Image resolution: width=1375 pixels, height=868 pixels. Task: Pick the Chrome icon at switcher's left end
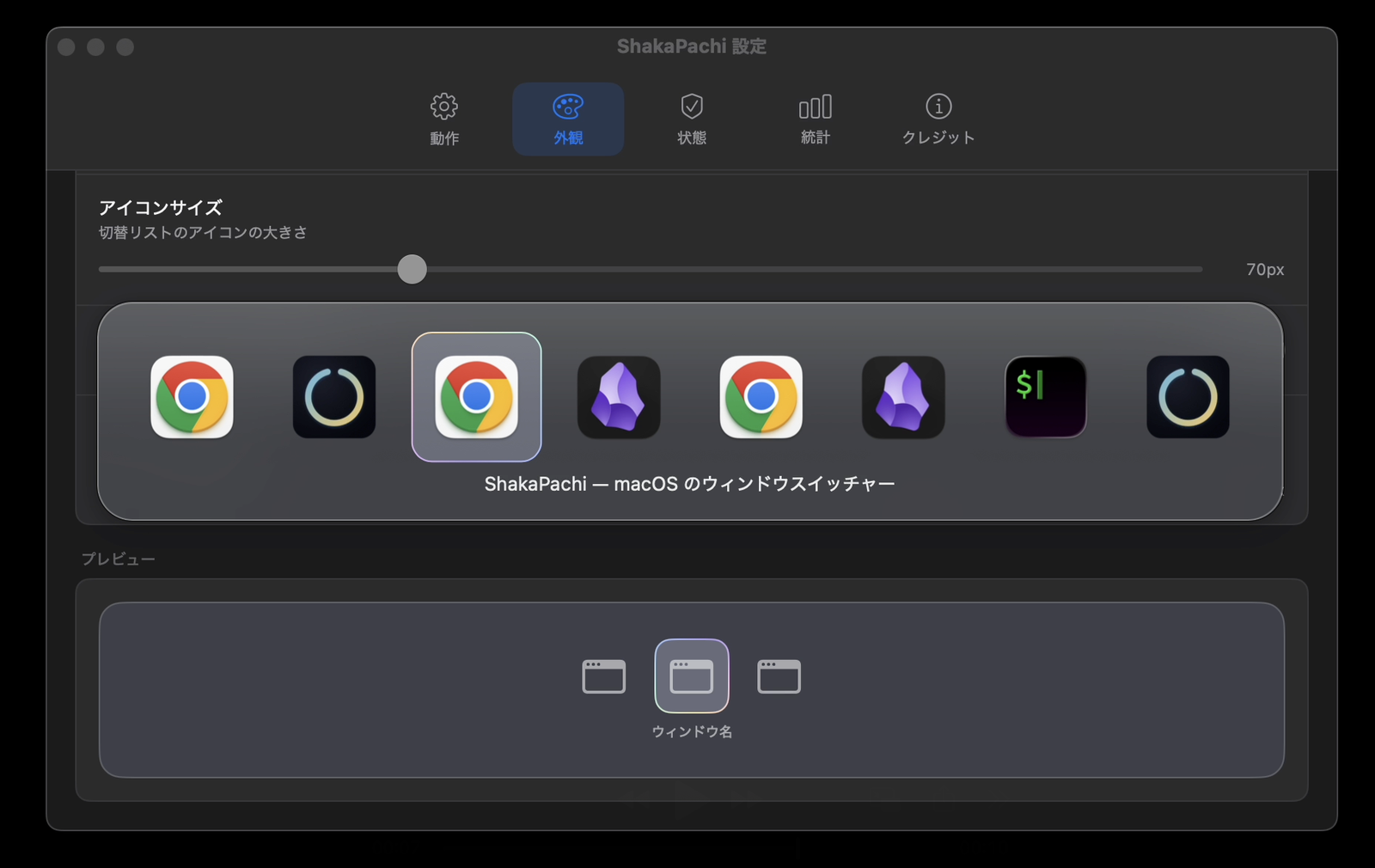point(192,397)
